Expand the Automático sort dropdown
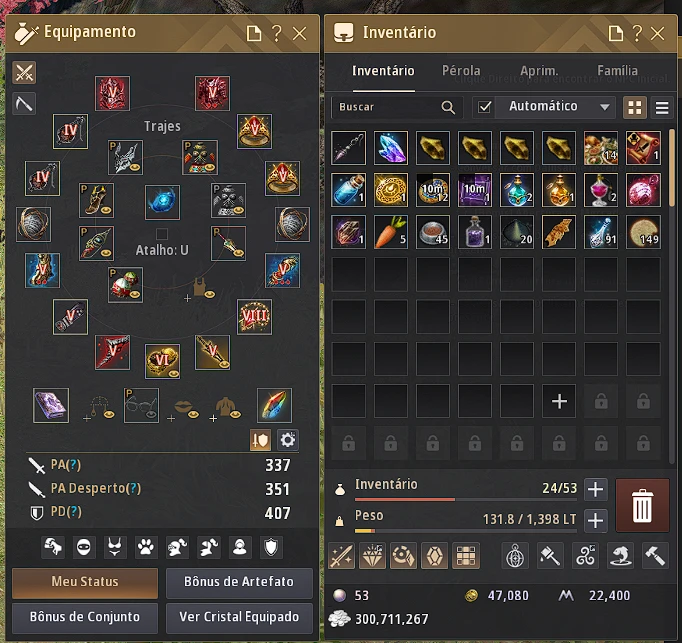 point(605,107)
